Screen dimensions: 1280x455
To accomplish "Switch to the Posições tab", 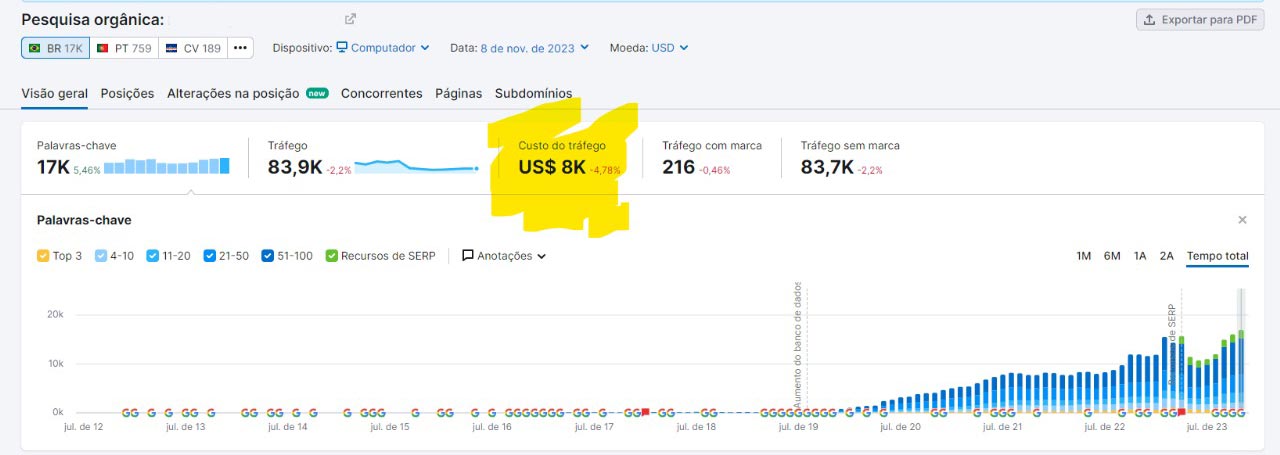I will [x=127, y=93].
